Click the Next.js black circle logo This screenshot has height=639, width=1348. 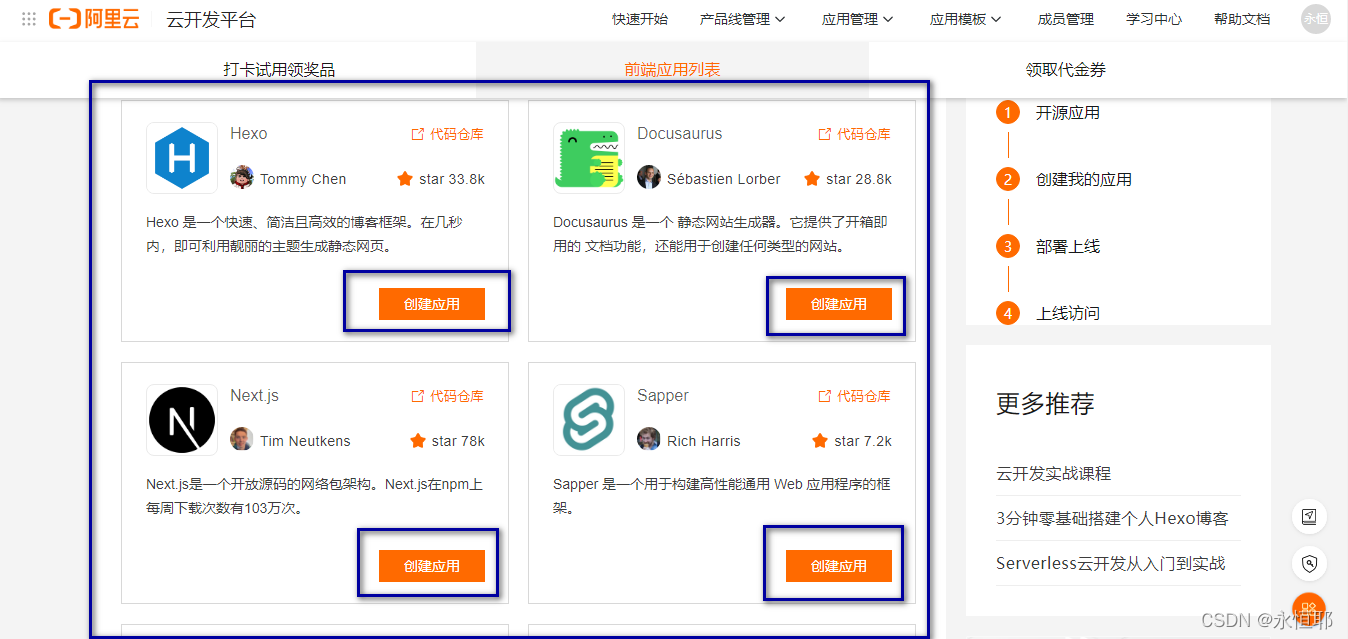pos(182,420)
